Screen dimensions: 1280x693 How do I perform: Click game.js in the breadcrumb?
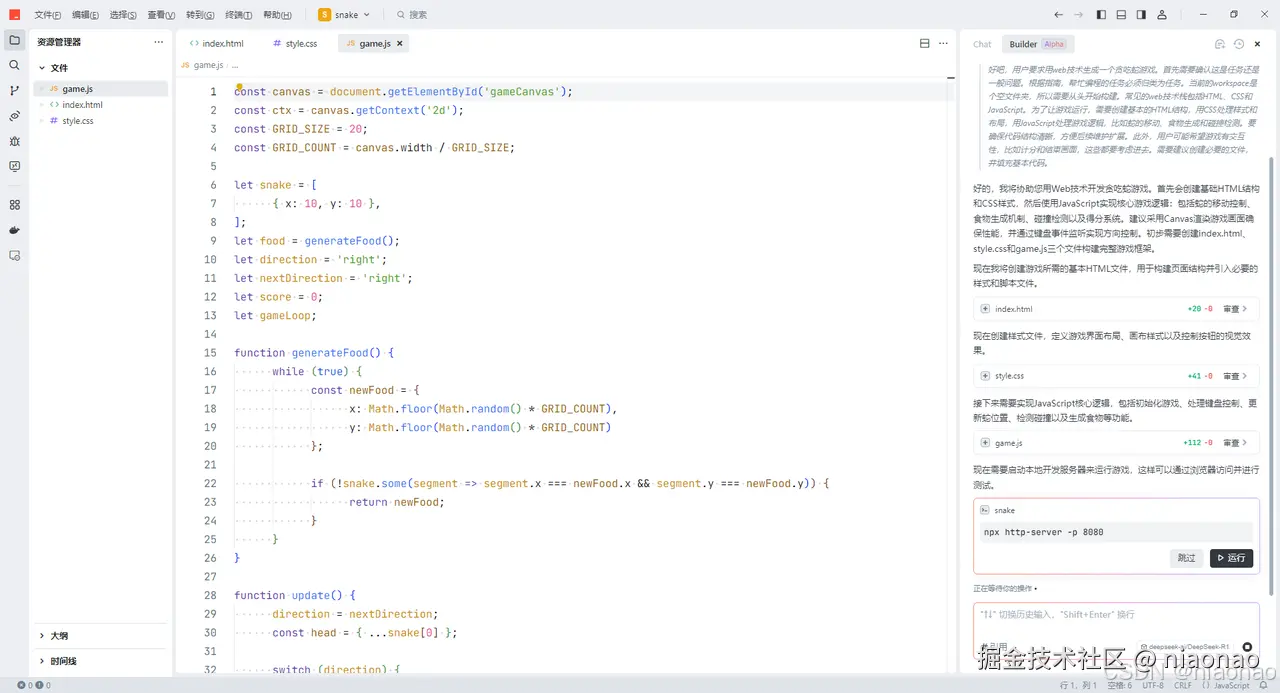[208, 65]
